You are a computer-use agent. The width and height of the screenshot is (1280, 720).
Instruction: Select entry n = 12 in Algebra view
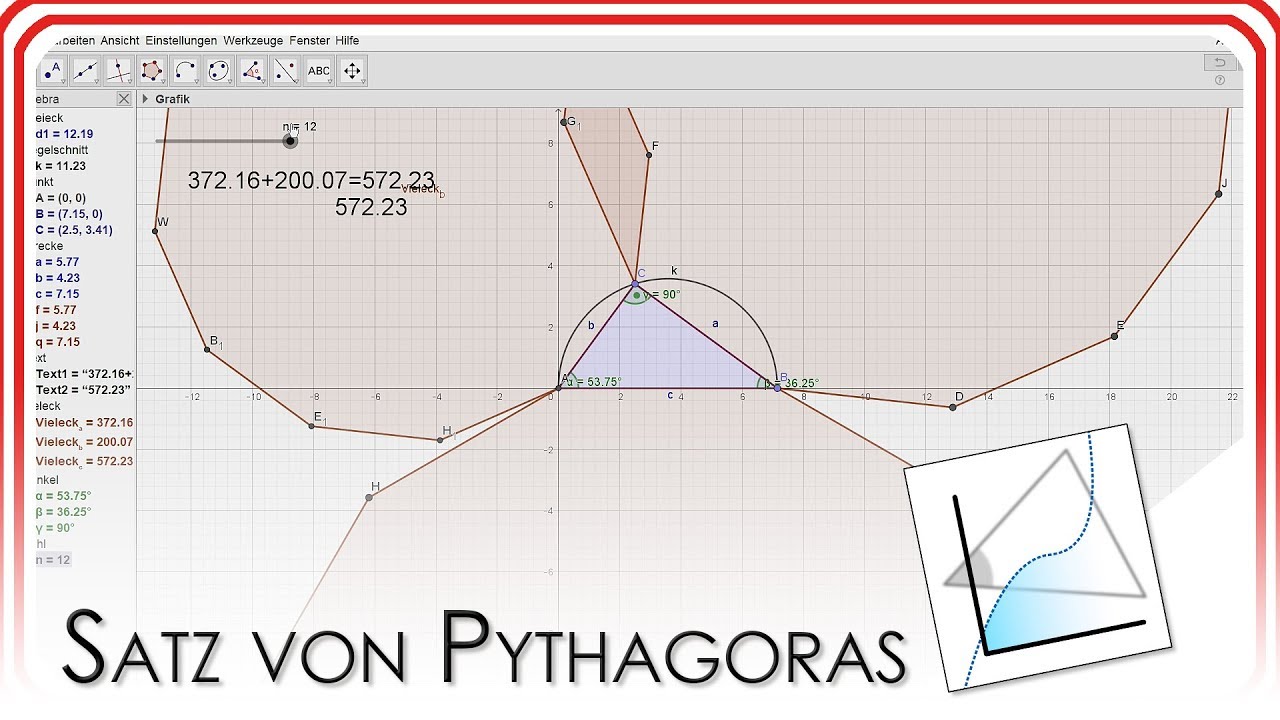coord(53,560)
